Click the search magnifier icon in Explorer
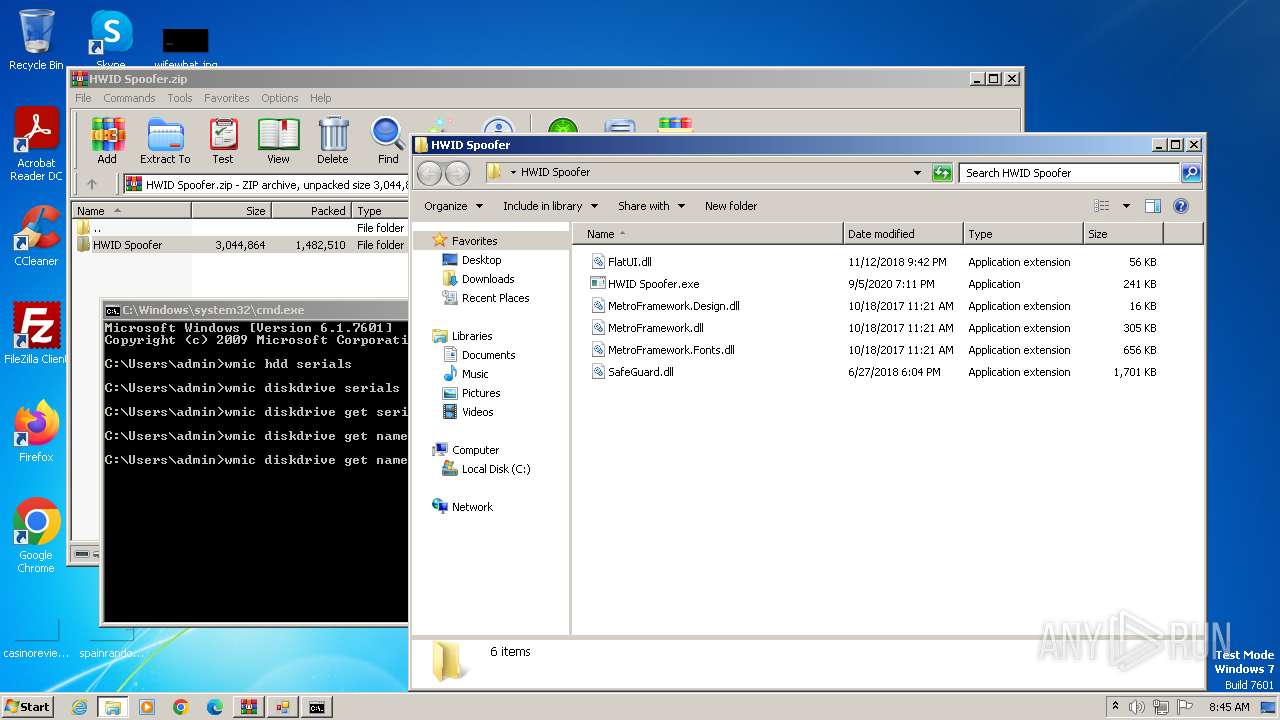 (1190, 173)
